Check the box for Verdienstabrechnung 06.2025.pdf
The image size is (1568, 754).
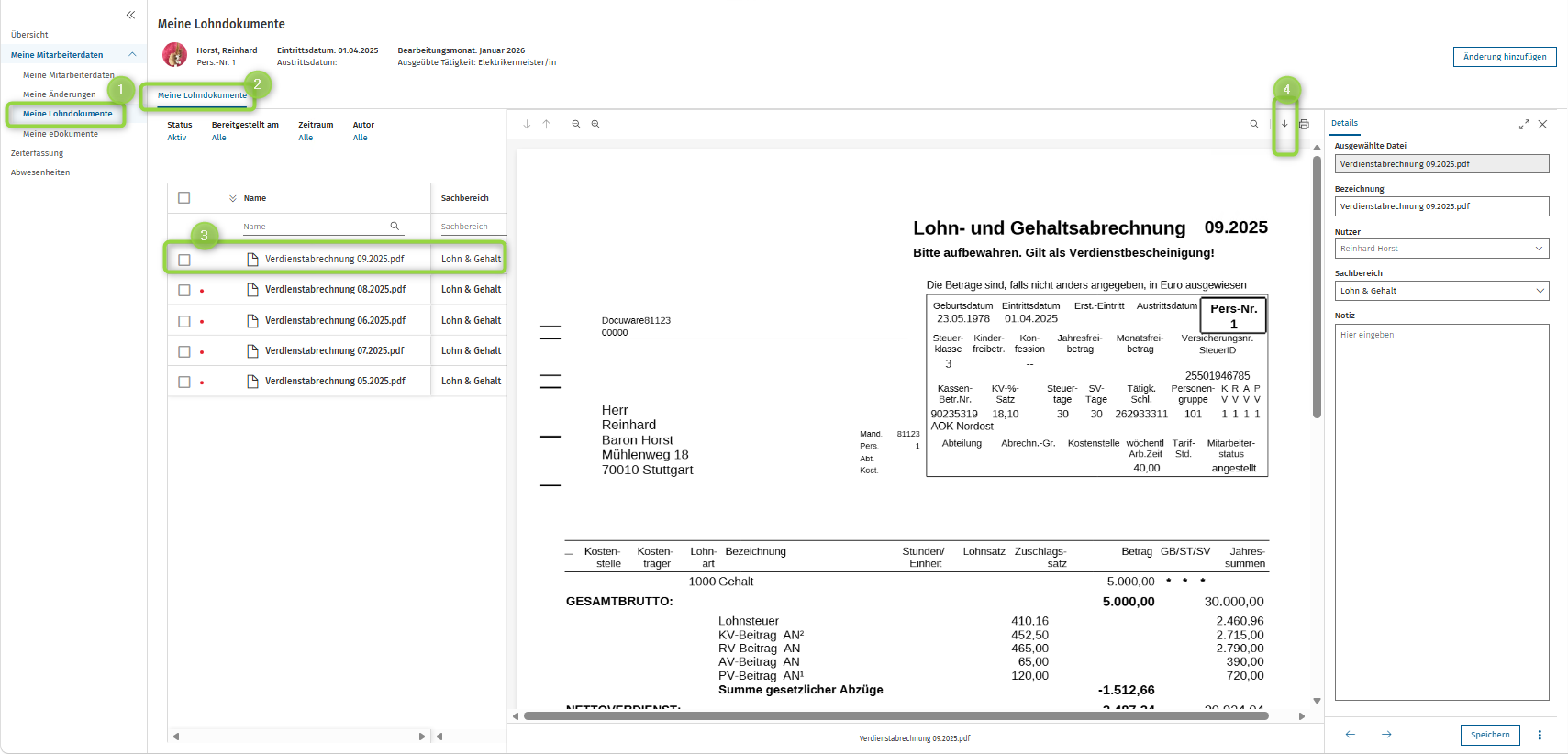point(184,321)
